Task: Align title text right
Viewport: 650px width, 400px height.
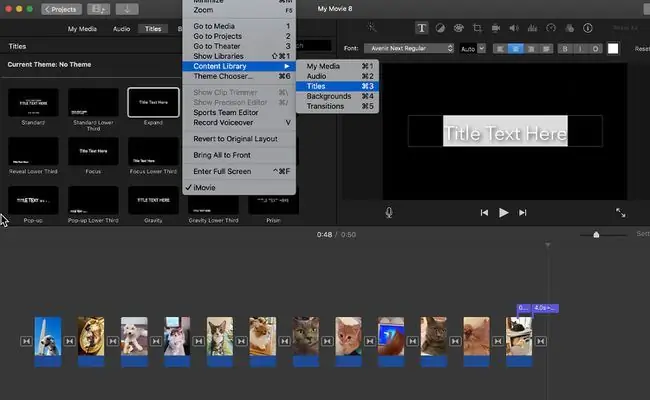Action: tap(531, 49)
